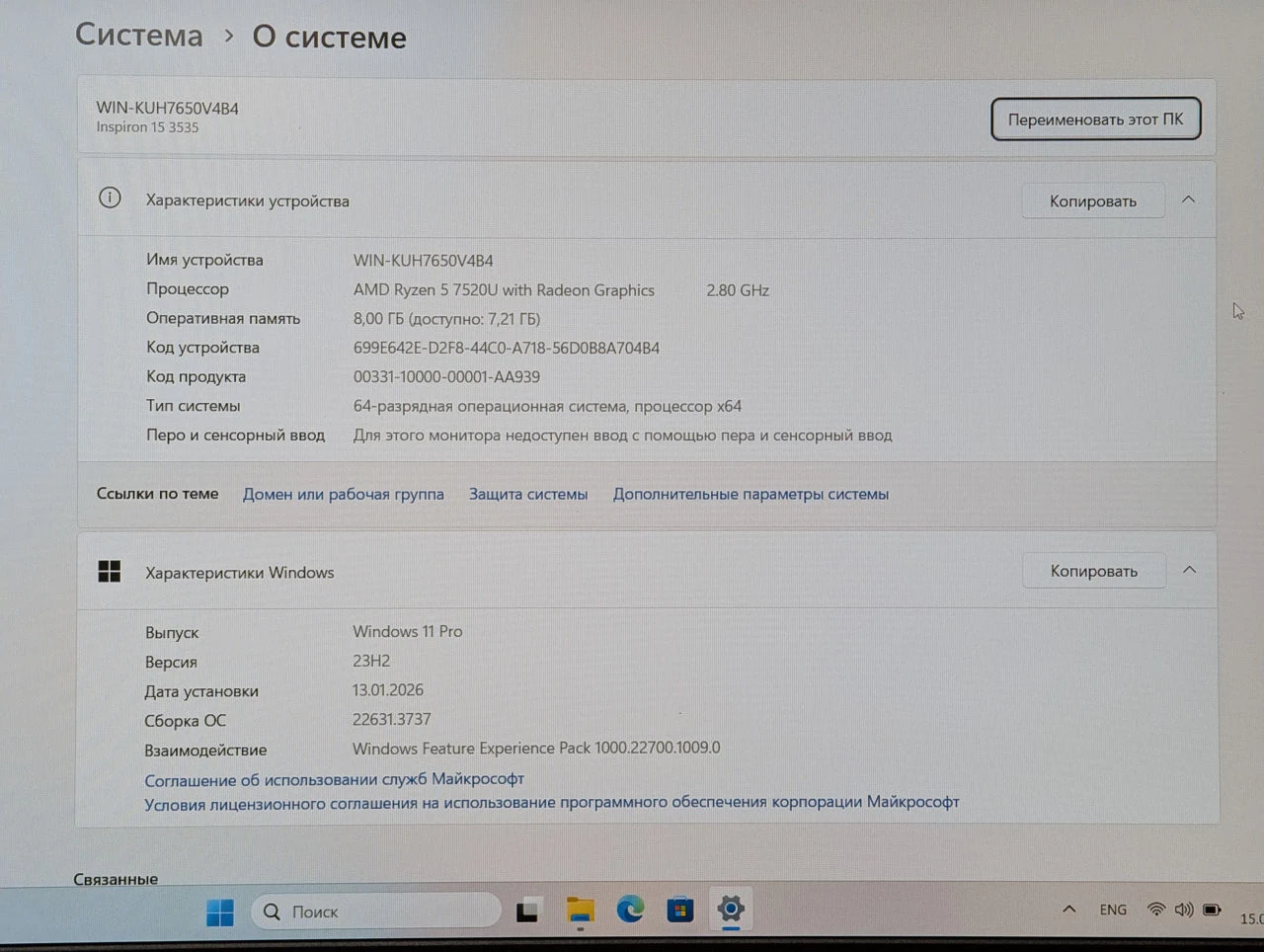Click the Wi-Fi icon in the system tray

point(1155,910)
